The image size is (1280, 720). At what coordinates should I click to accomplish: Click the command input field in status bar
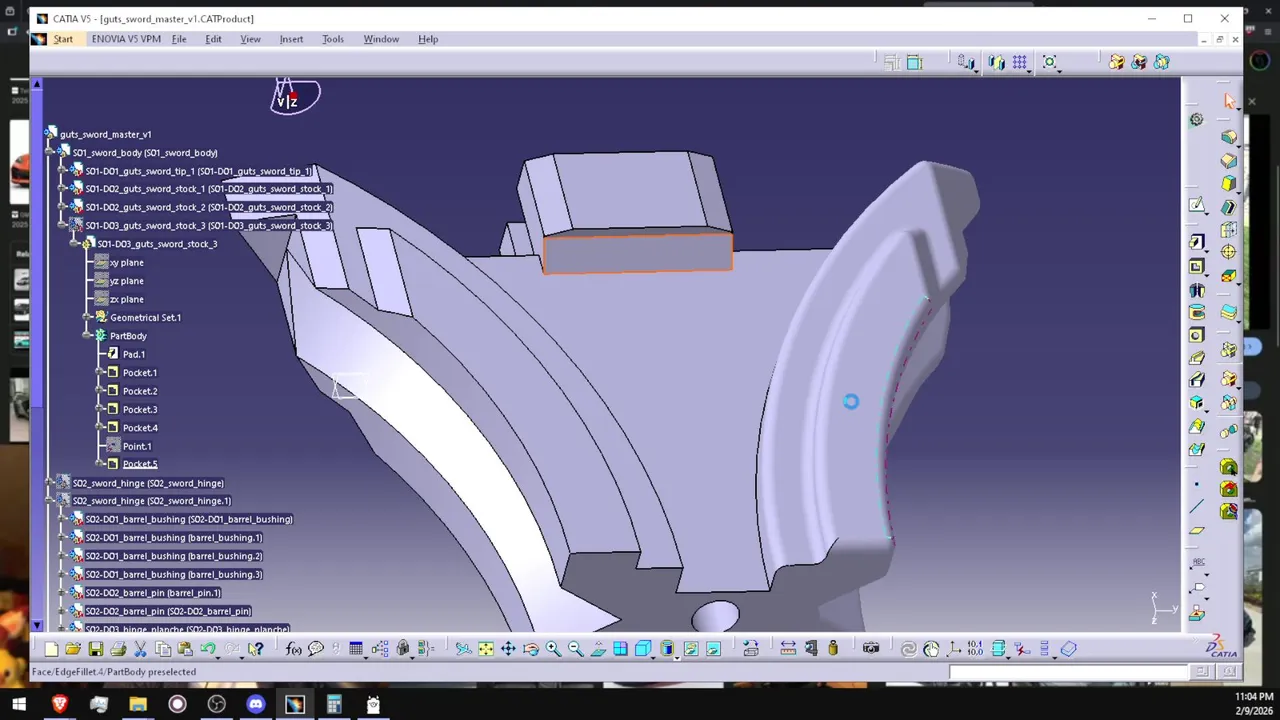pos(1069,672)
